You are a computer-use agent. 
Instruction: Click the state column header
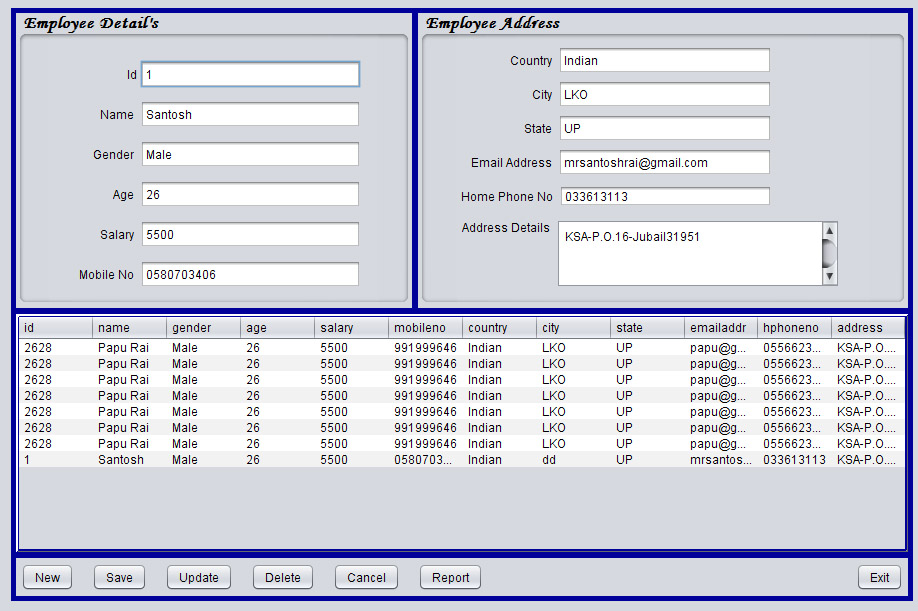tap(648, 328)
